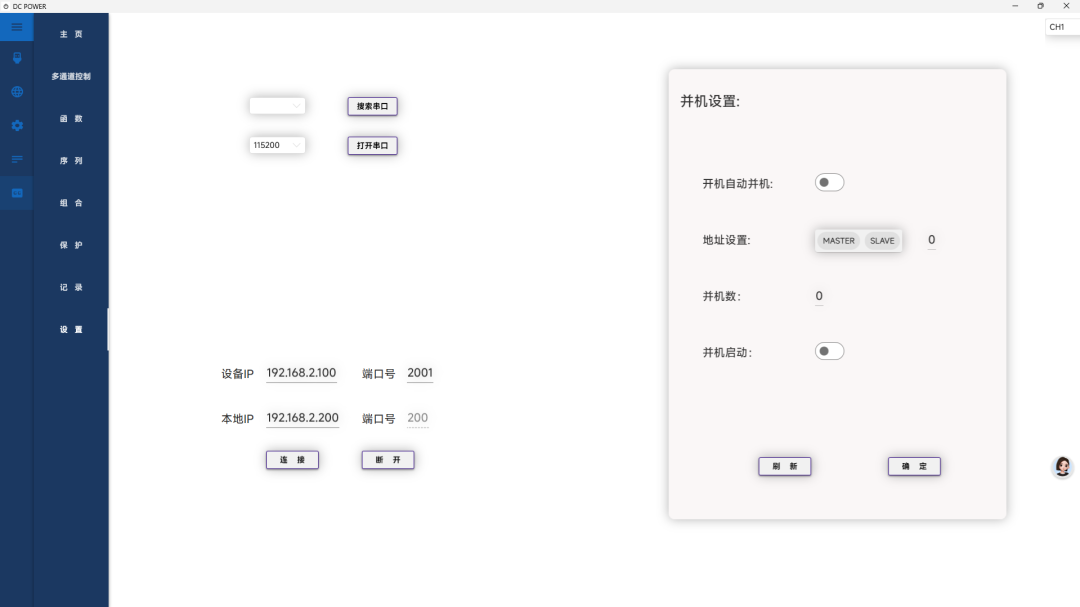The height and width of the screenshot is (607, 1080).
Task: Select the MASTER address option
Action: pyautogui.click(x=838, y=241)
